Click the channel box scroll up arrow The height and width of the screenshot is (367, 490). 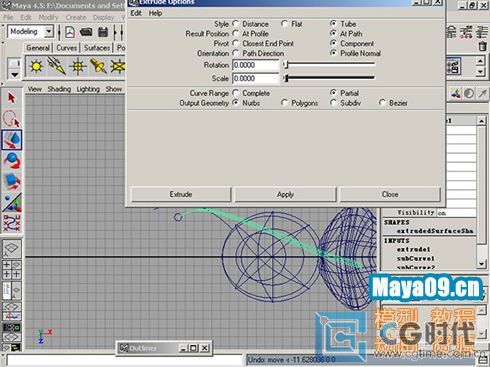click(x=481, y=120)
